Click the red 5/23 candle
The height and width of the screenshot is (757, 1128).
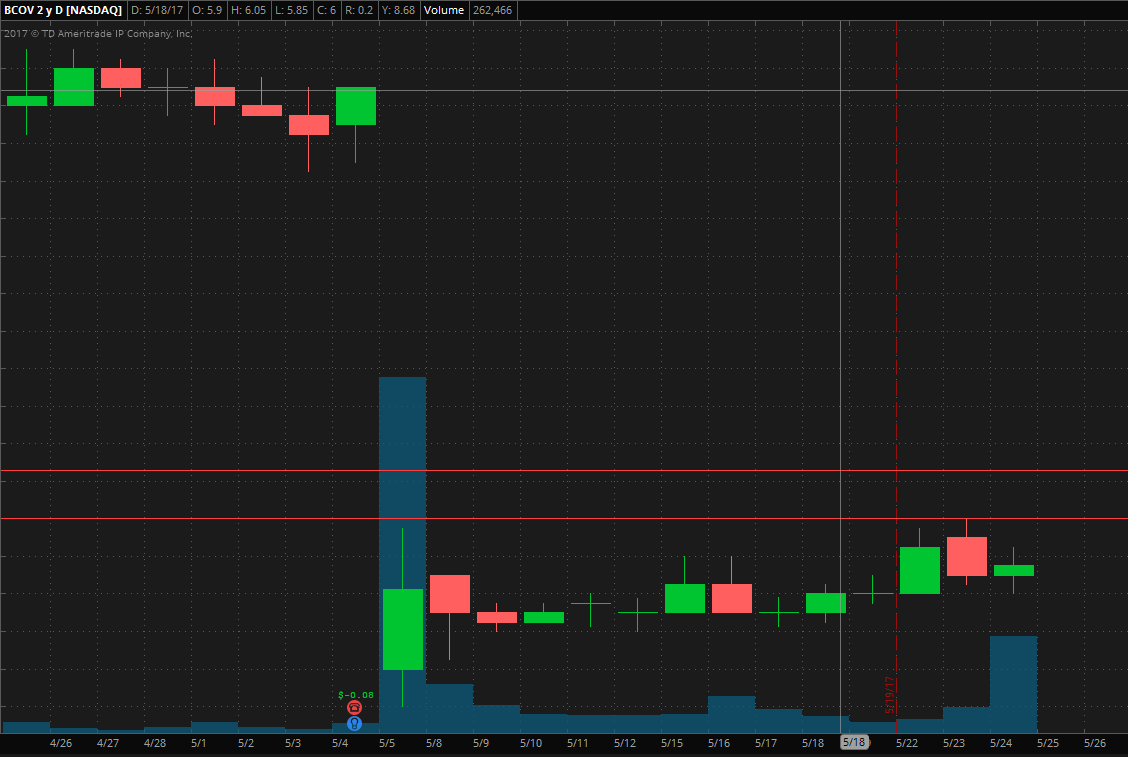click(x=967, y=556)
